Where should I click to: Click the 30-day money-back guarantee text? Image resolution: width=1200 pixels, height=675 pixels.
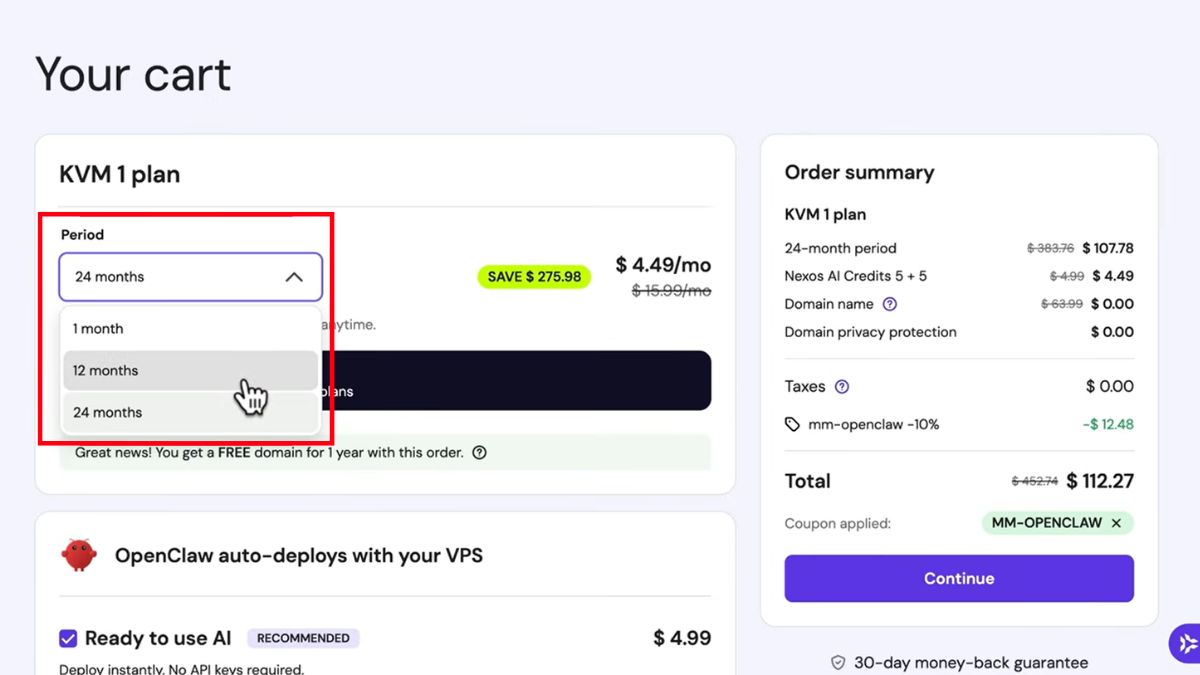[970, 662]
